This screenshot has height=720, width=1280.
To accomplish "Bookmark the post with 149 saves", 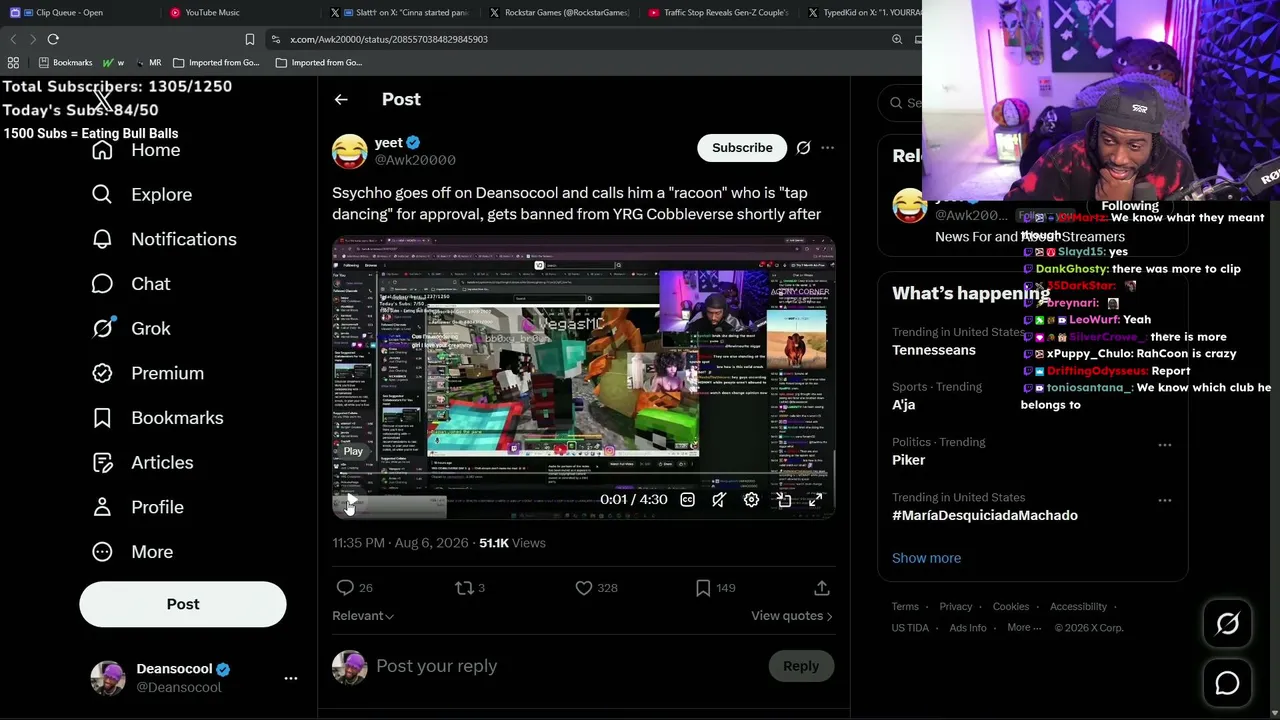I will point(703,588).
